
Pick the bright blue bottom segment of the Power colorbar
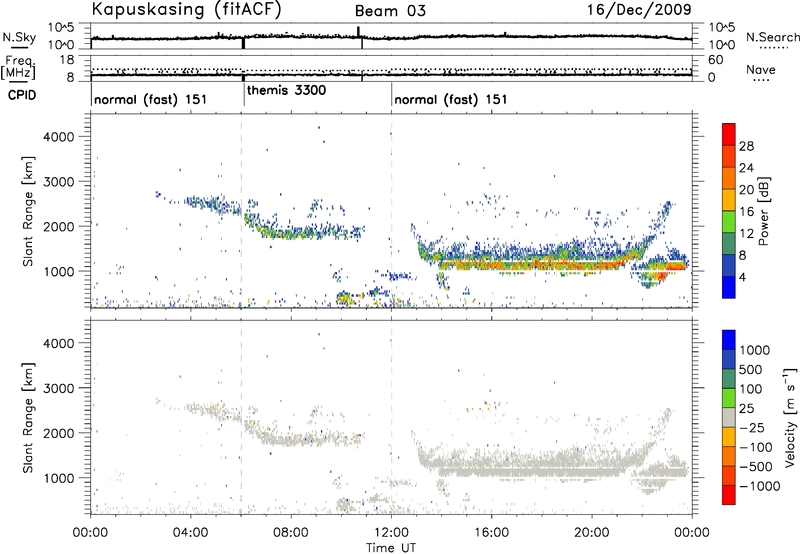pyautogui.click(x=729, y=287)
